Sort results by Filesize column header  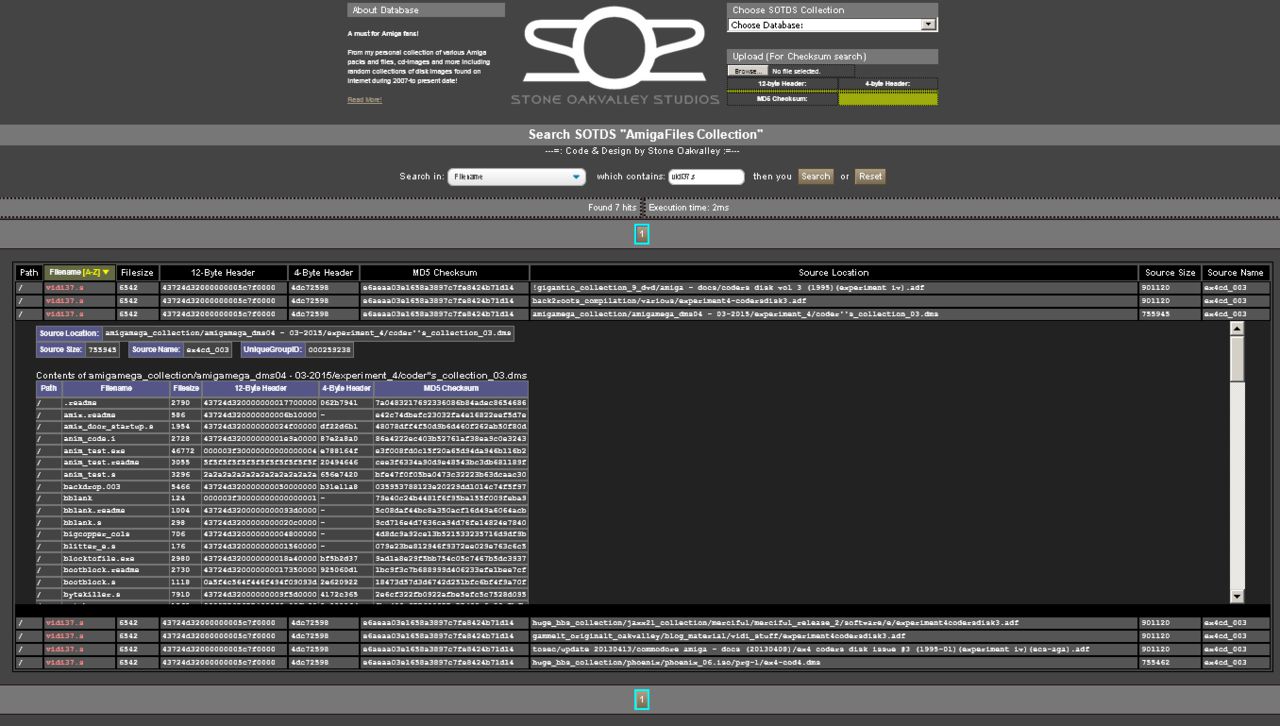point(137,272)
